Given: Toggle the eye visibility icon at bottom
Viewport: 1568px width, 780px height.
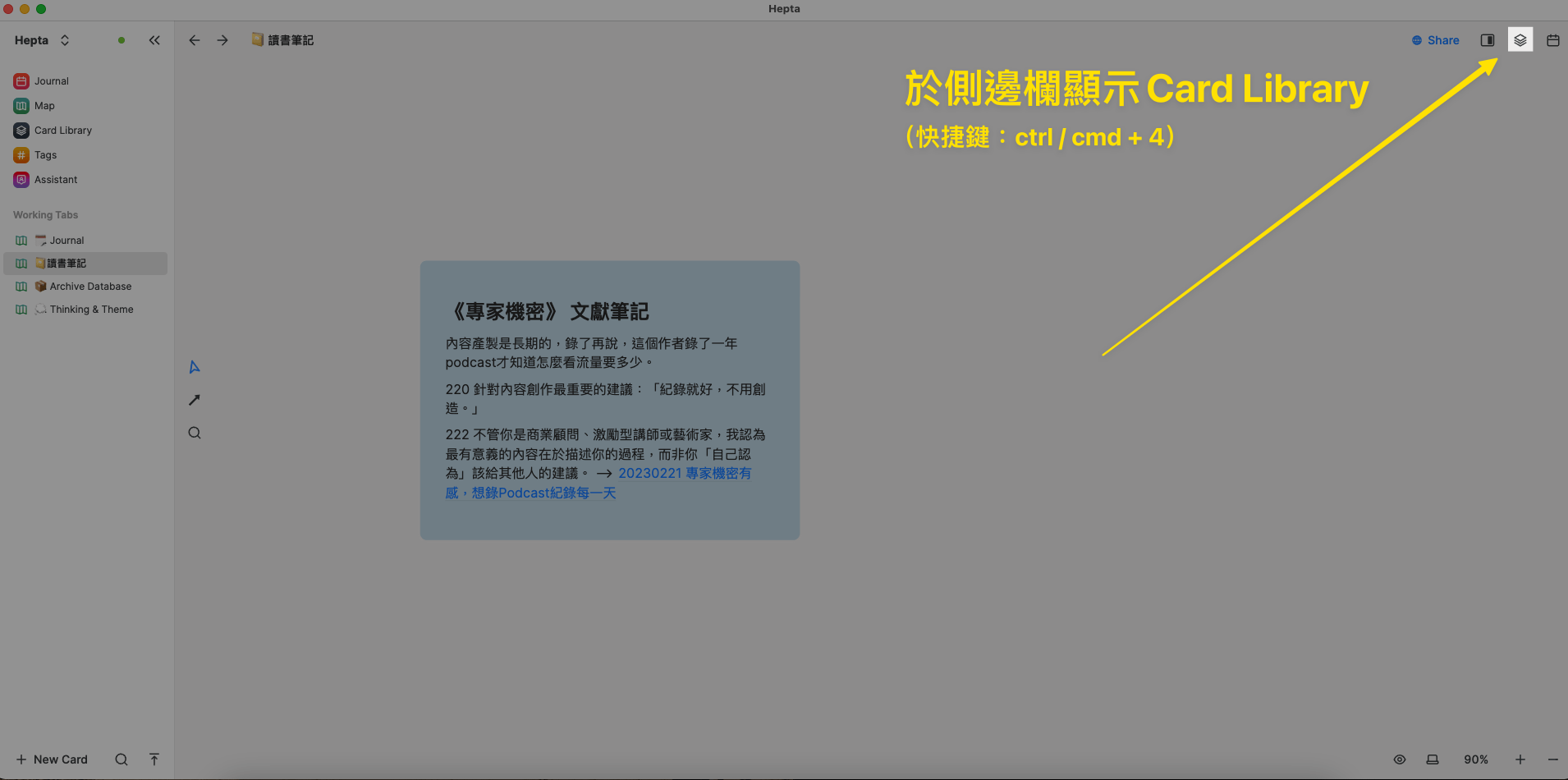Looking at the screenshot, I should point(1400,759).
